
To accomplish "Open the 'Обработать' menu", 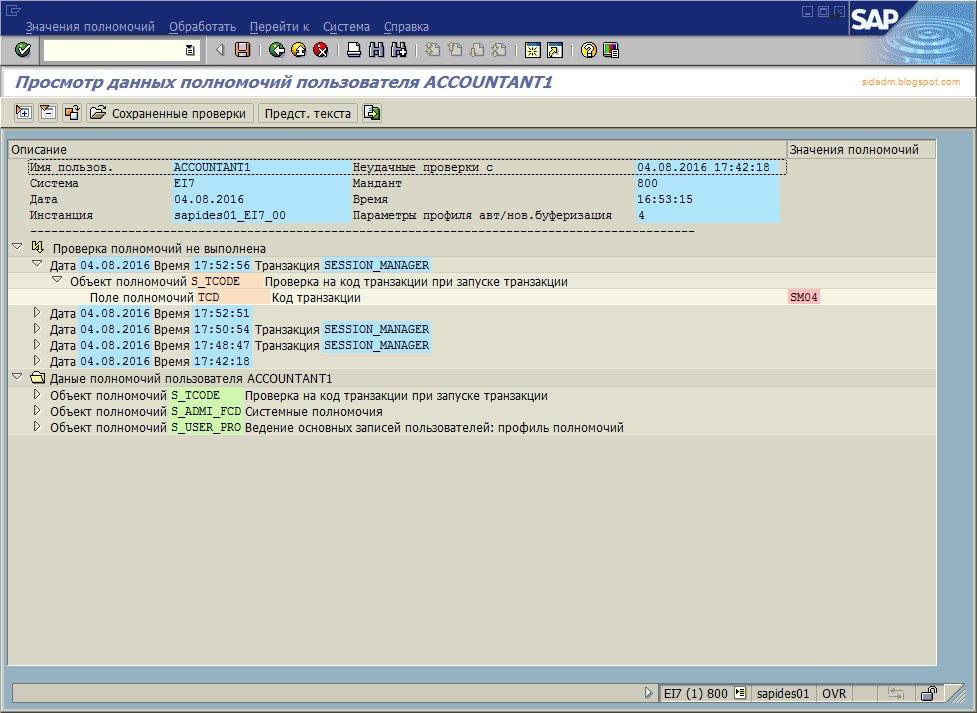I will coord(203,27).
